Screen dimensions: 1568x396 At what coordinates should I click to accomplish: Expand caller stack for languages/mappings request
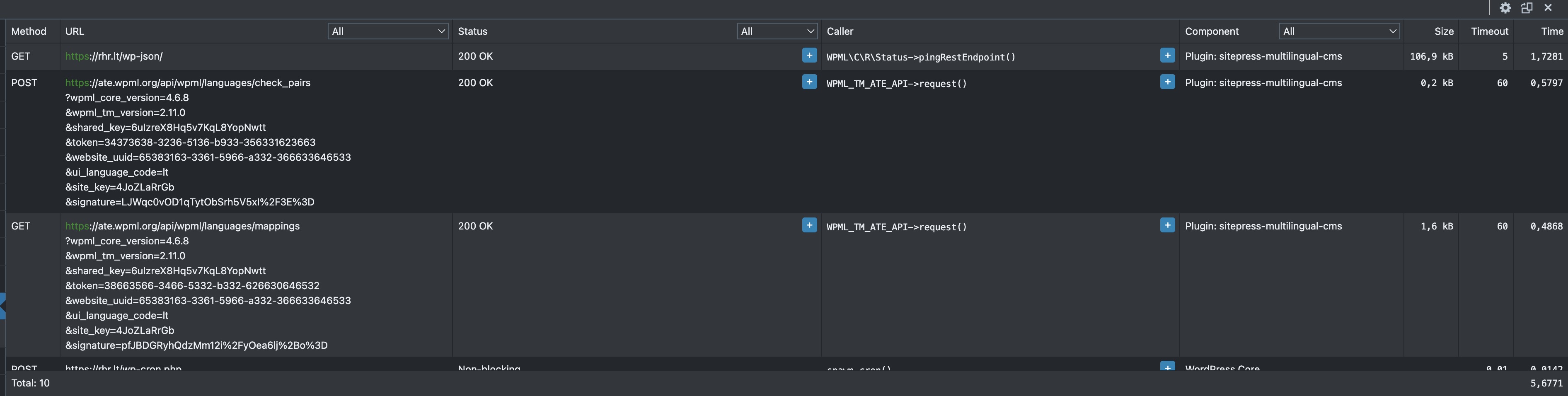point(1167,226)
